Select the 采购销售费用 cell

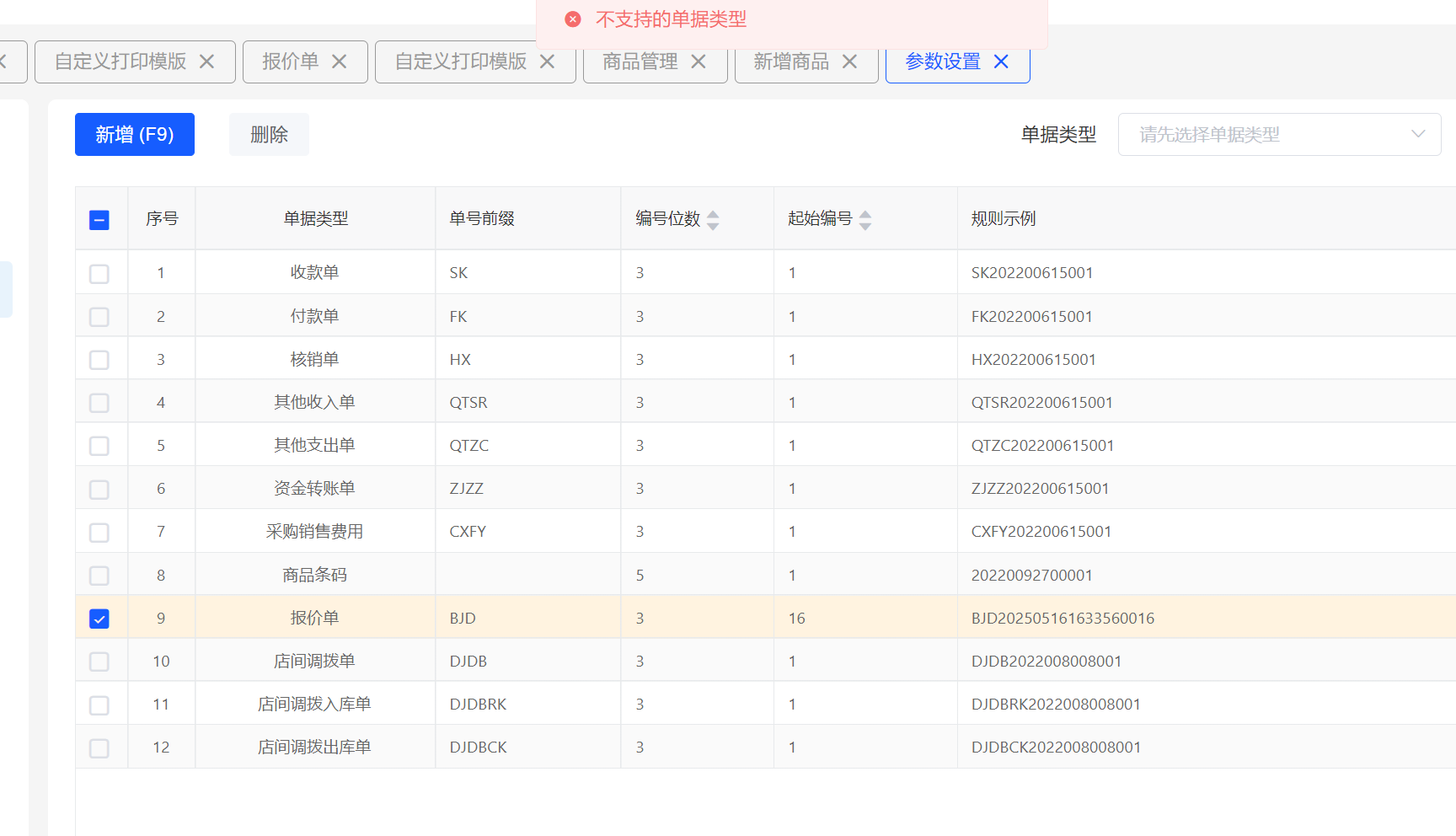coord(315,531)
